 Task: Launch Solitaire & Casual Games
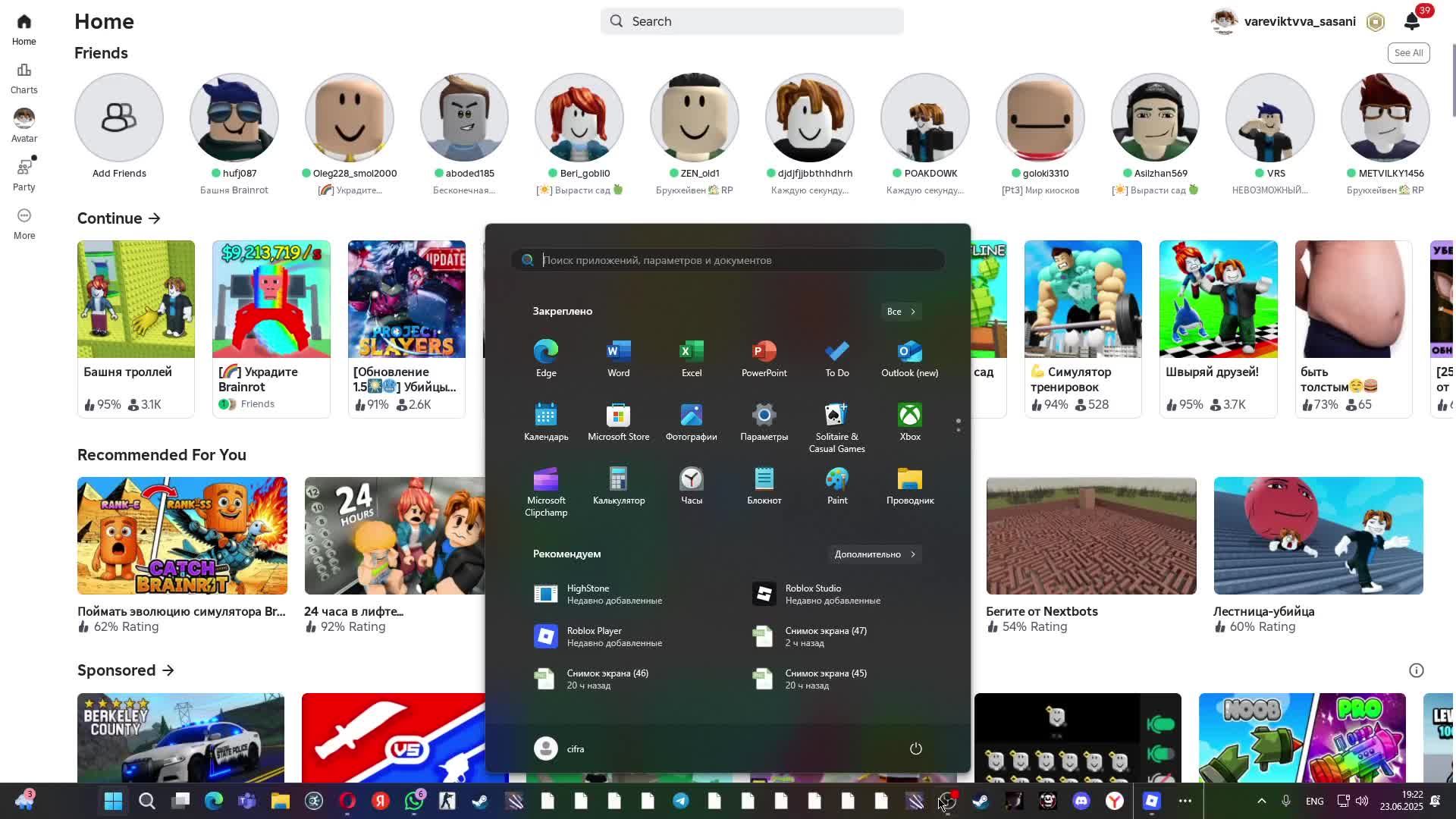[837, 428]
